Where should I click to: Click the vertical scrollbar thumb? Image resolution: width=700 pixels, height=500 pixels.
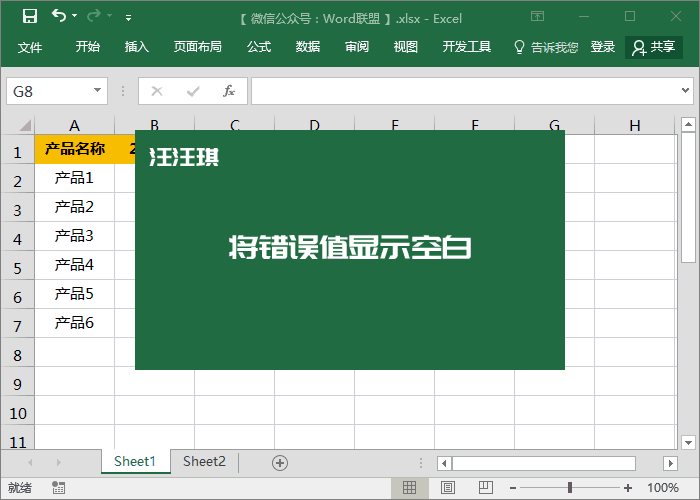point(688,197)
